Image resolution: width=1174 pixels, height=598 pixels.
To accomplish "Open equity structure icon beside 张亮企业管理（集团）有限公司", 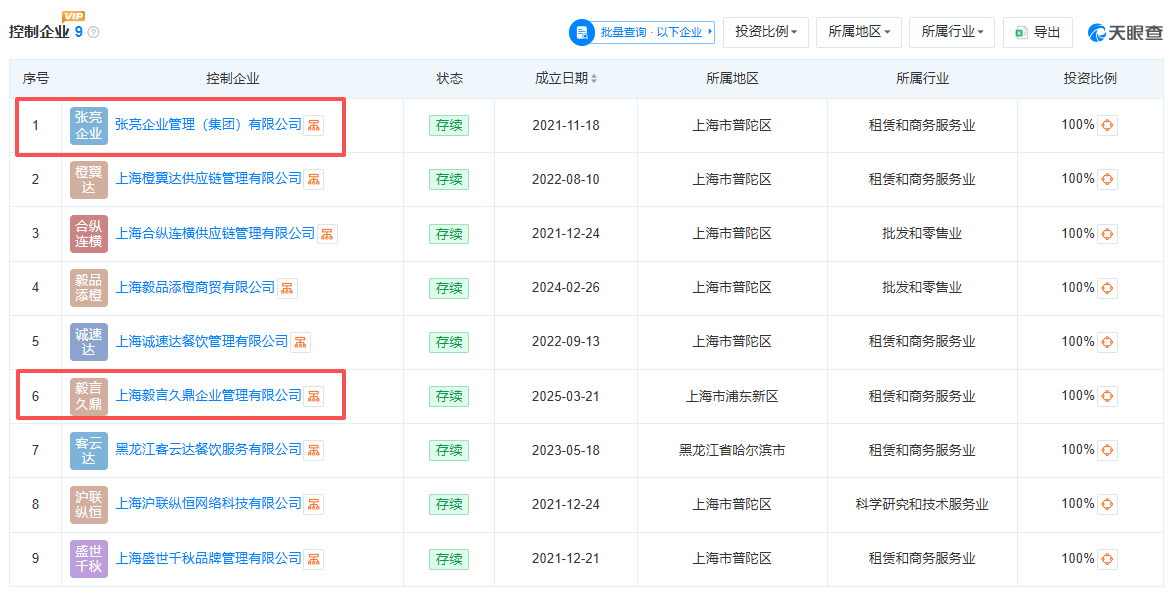I will point(314,125).
